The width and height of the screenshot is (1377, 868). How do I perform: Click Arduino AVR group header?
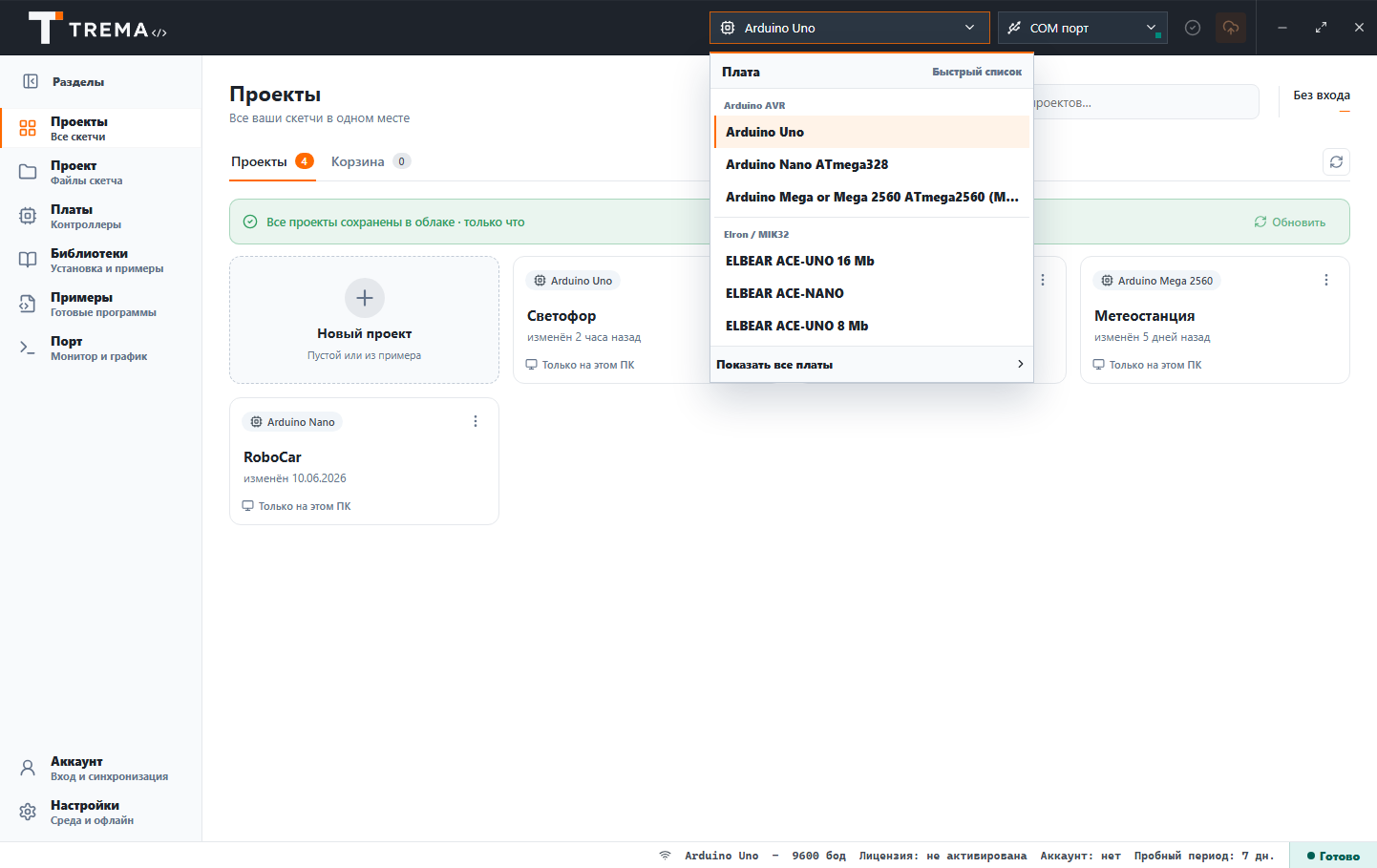coord(754,105)
